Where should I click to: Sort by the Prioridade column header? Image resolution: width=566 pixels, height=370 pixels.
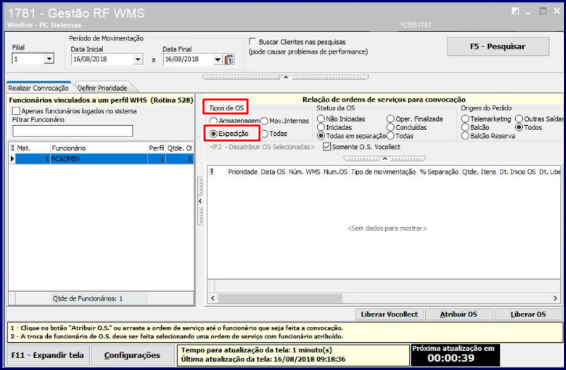point(243,172)
